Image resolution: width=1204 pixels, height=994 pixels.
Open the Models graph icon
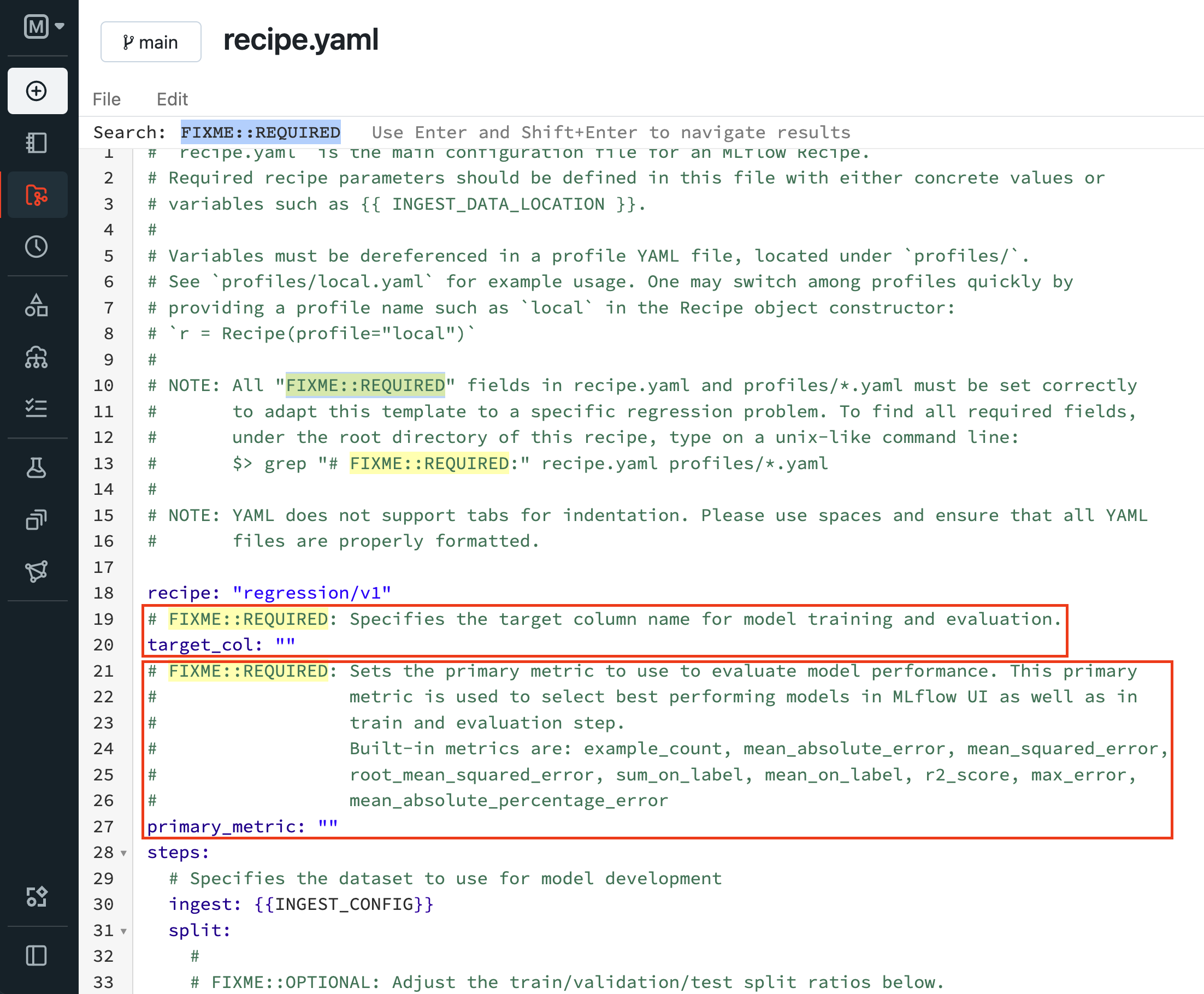[x=37, y=571]
